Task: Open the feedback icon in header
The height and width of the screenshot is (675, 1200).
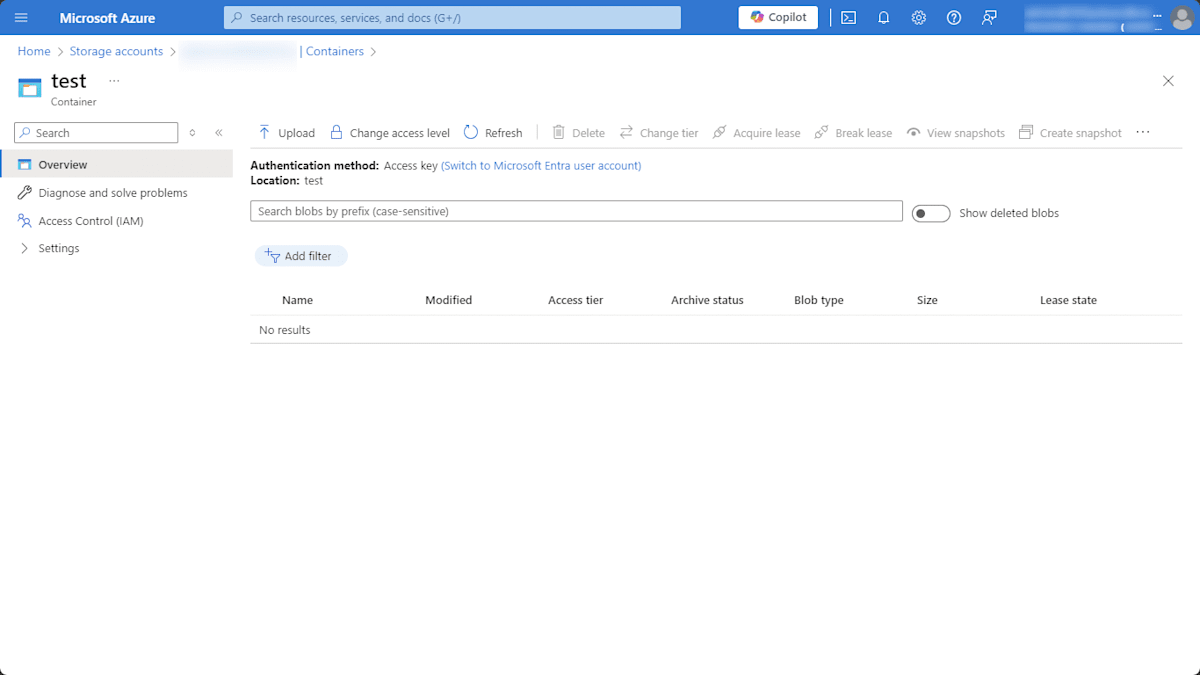Action: (989, 18)
